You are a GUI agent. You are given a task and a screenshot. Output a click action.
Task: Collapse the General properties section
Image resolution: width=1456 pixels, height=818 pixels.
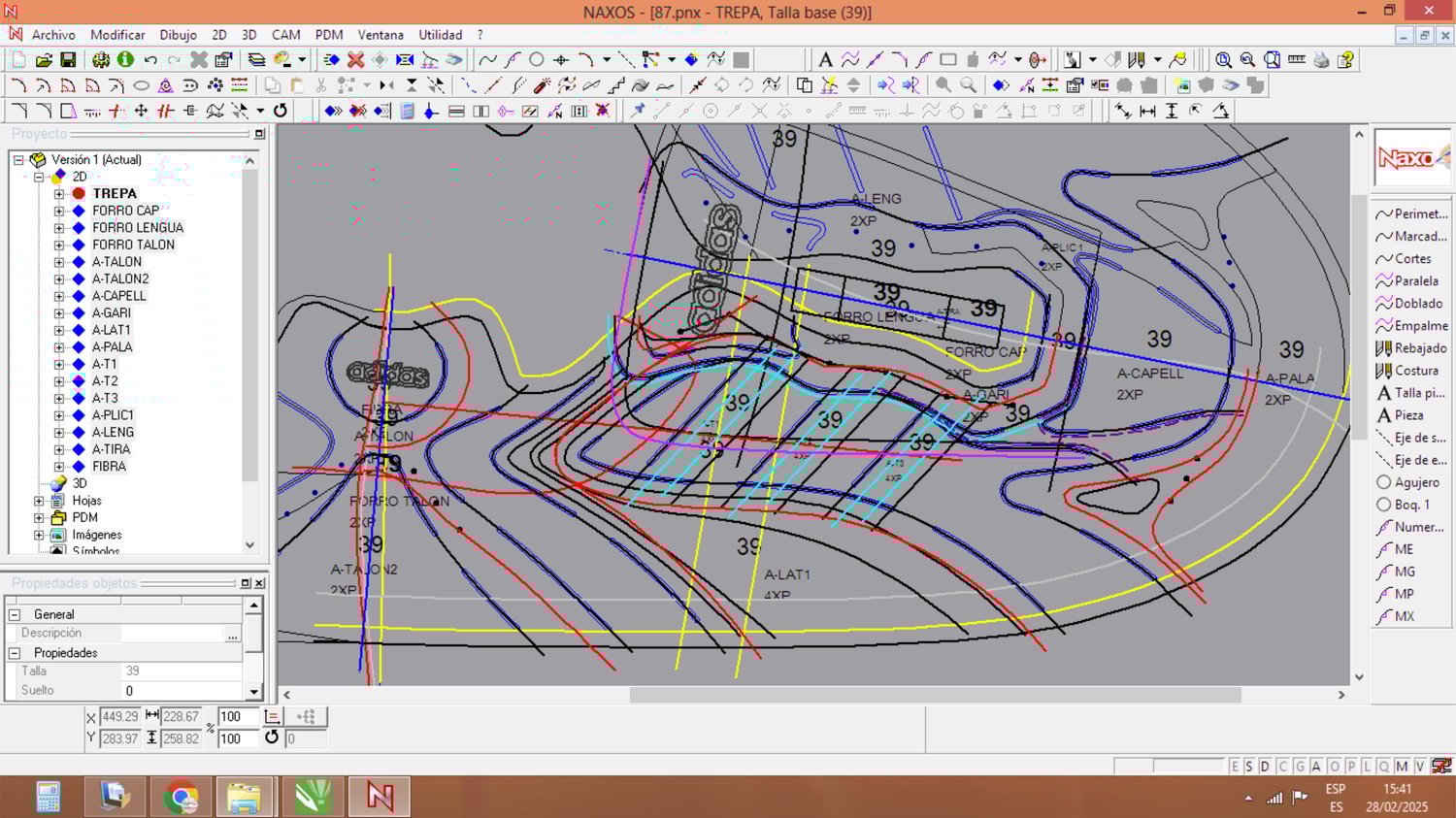[15, 614]
